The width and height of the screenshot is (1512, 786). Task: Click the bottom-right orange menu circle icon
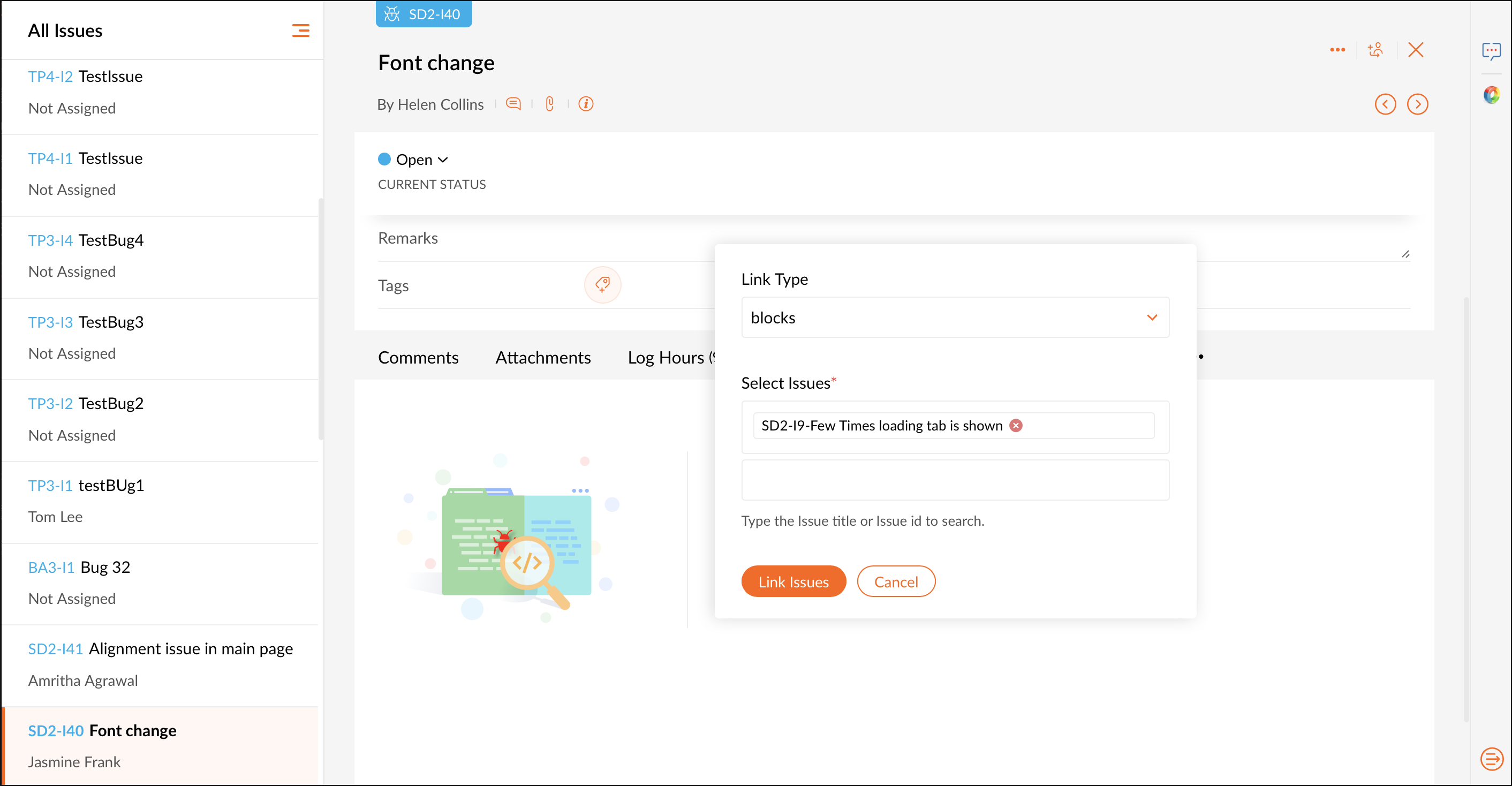tap(1492, 758)
